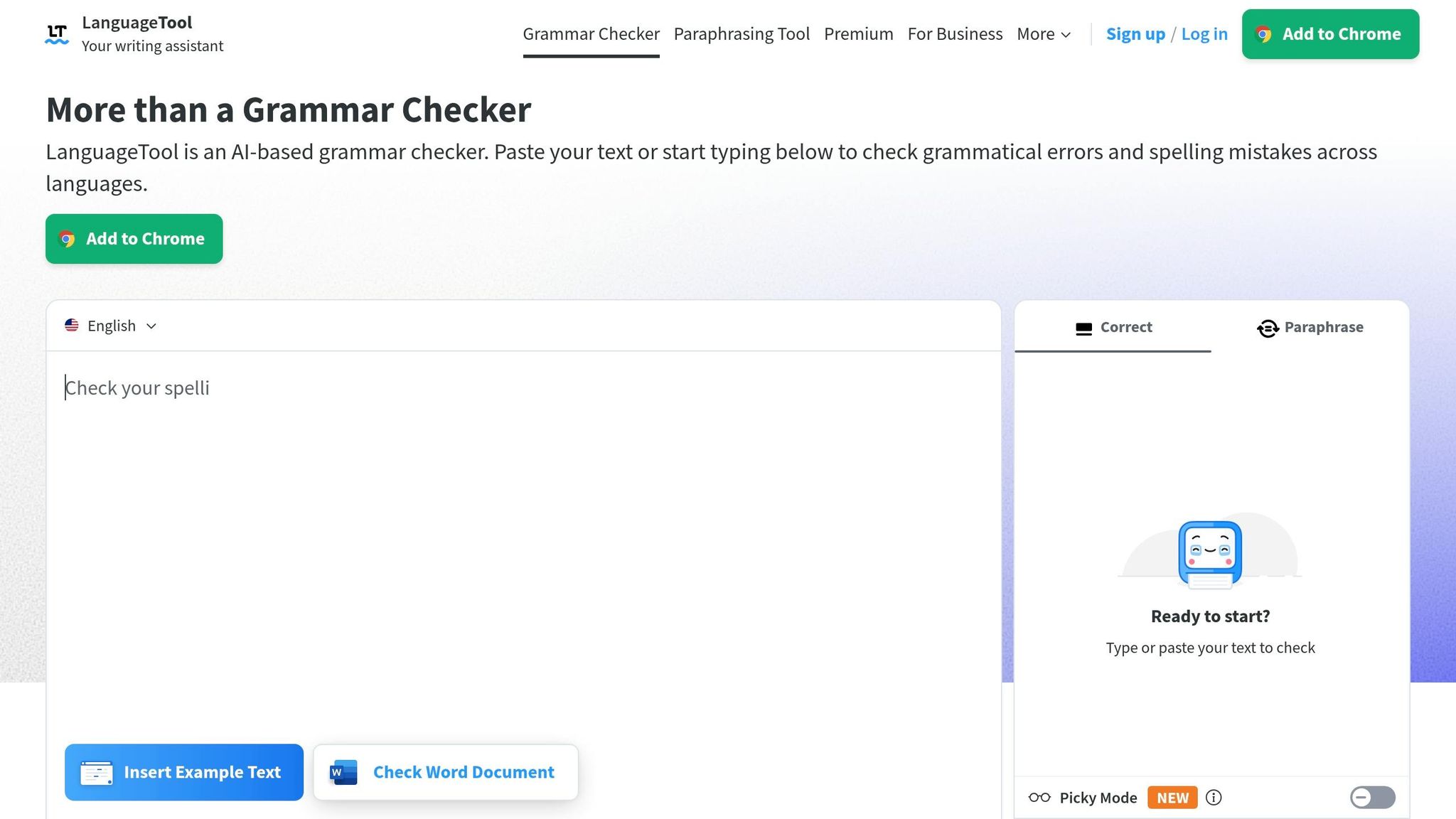Click the Picky Mode info icon
This screenshot has width=1456, height=819.
click(x=1214, y=798)
